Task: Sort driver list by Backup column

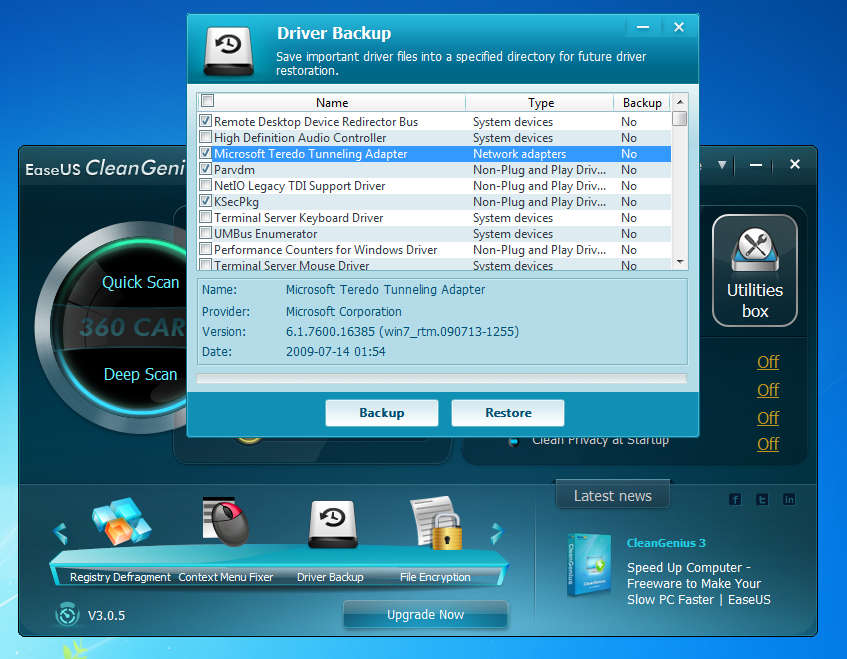Action: coord(642,102)
